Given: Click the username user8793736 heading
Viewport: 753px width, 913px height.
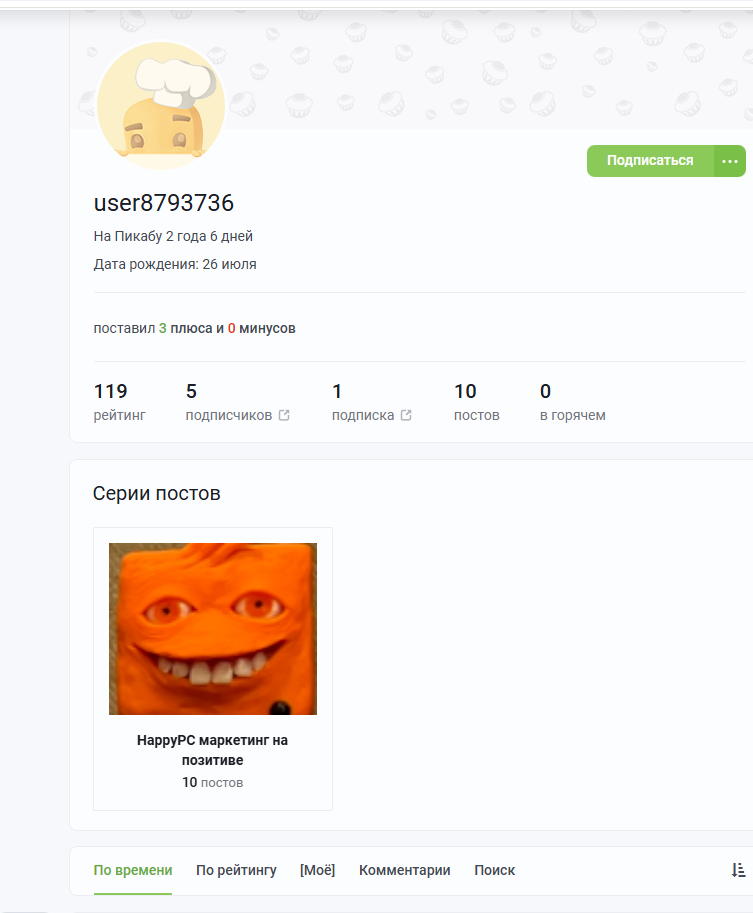Looking at the screenshot, I should [x=164, y=203].
